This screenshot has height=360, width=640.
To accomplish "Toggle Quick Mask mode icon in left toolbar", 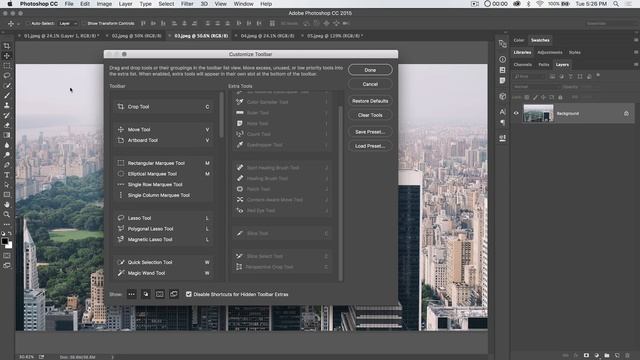I will coord(7,256).
